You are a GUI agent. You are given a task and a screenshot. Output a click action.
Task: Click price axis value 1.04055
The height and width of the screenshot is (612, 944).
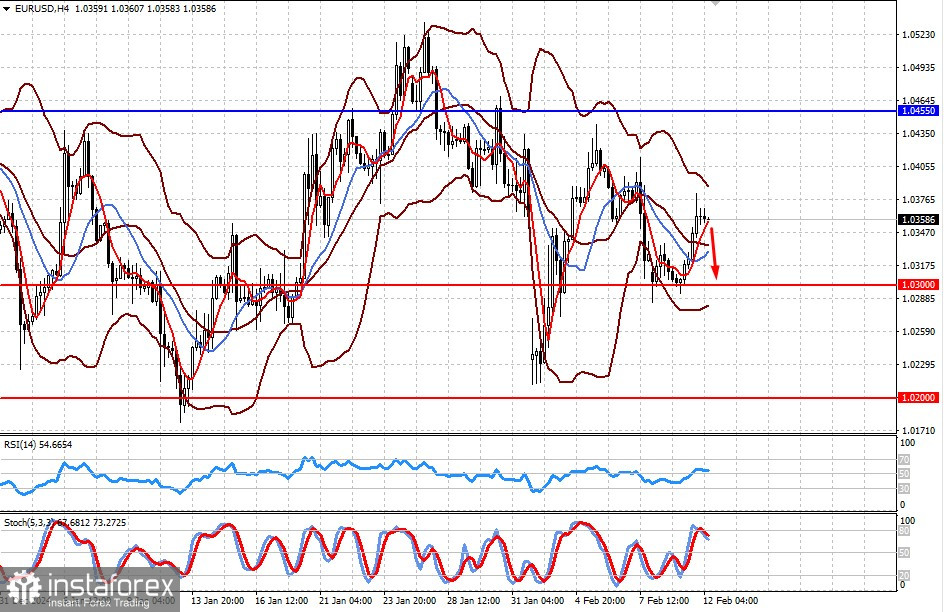(918, 167)
